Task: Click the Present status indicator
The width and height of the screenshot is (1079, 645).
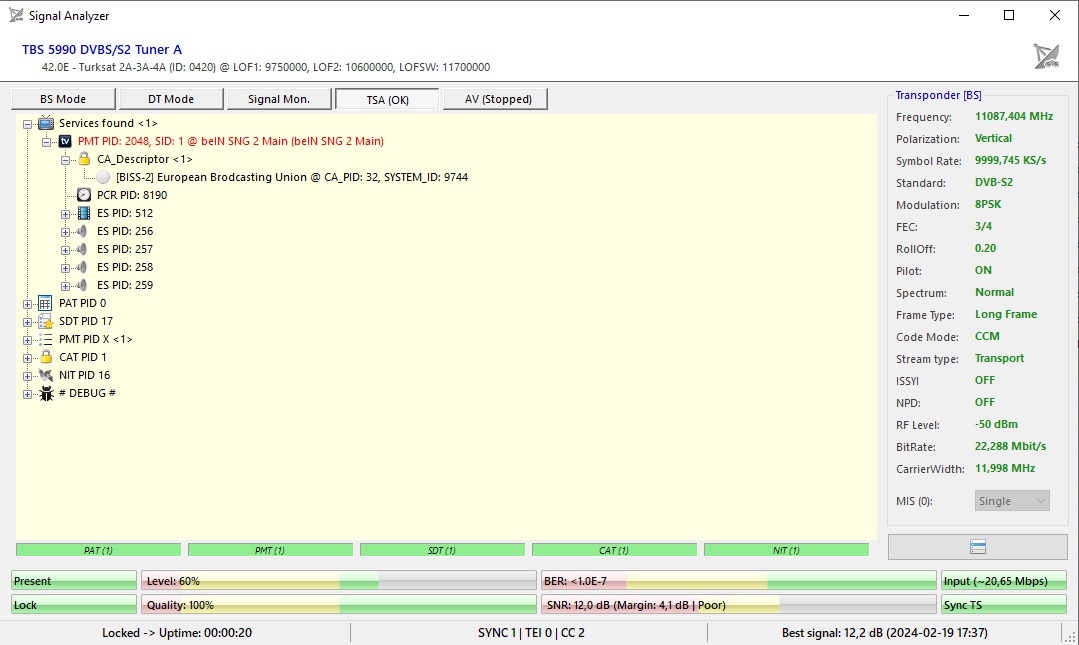Action: [74, 581]
